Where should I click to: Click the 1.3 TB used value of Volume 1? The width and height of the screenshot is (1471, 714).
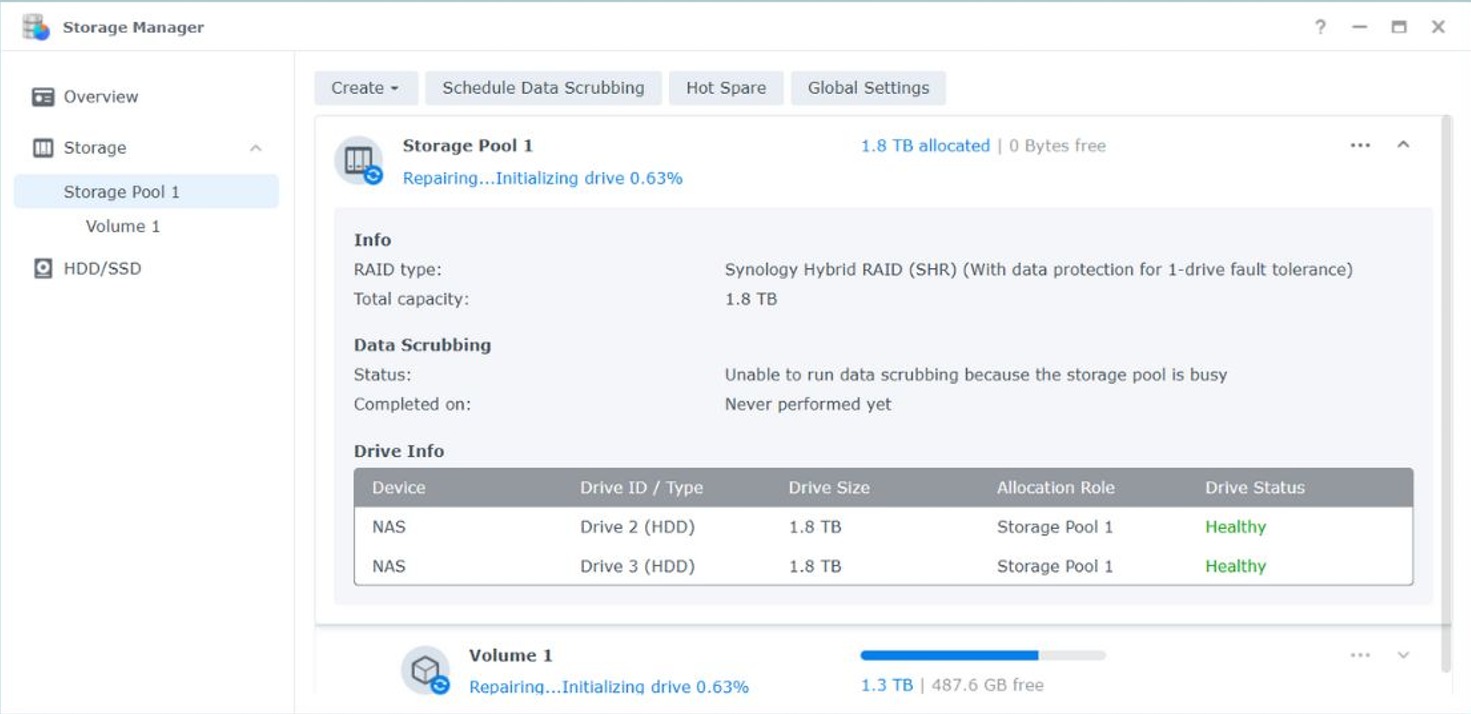tap(887, 686)
